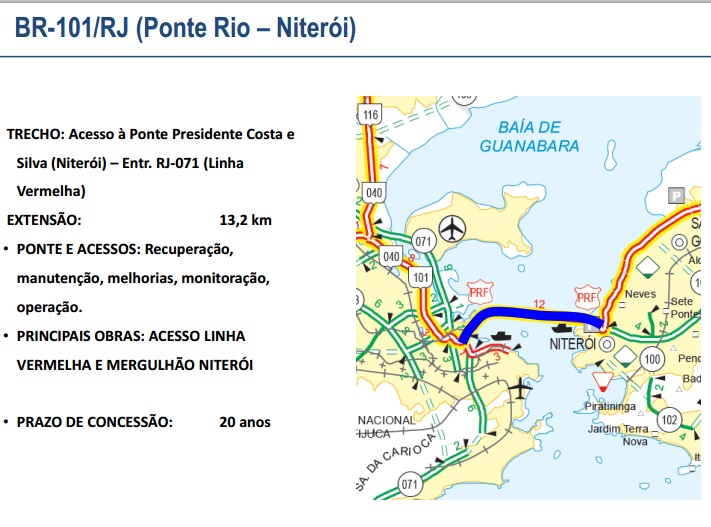Click the PRF shield at Rio bridge end
Screen dimensions: 711x527
click(x=480, y=293)
